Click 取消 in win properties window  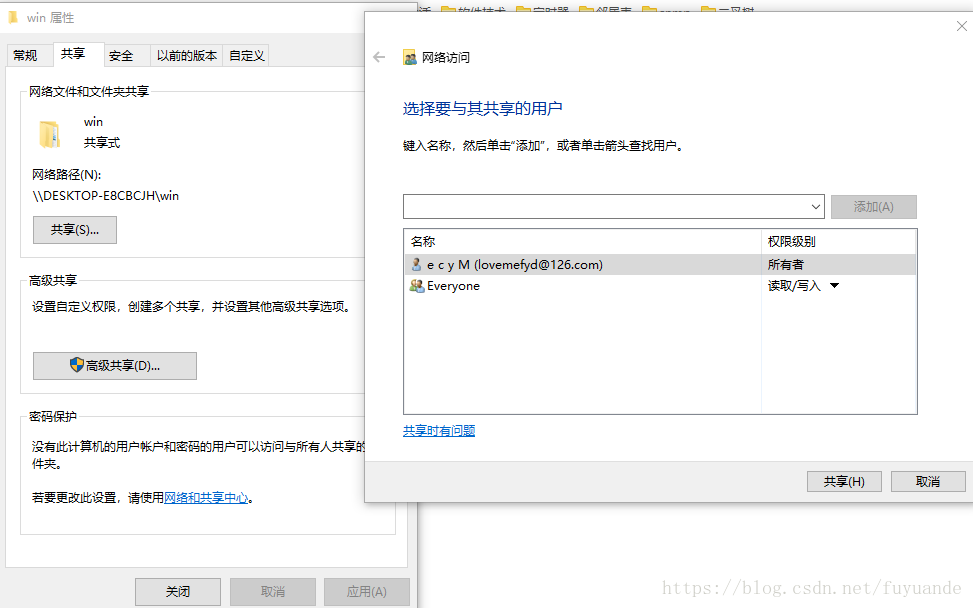coord(272,592)
